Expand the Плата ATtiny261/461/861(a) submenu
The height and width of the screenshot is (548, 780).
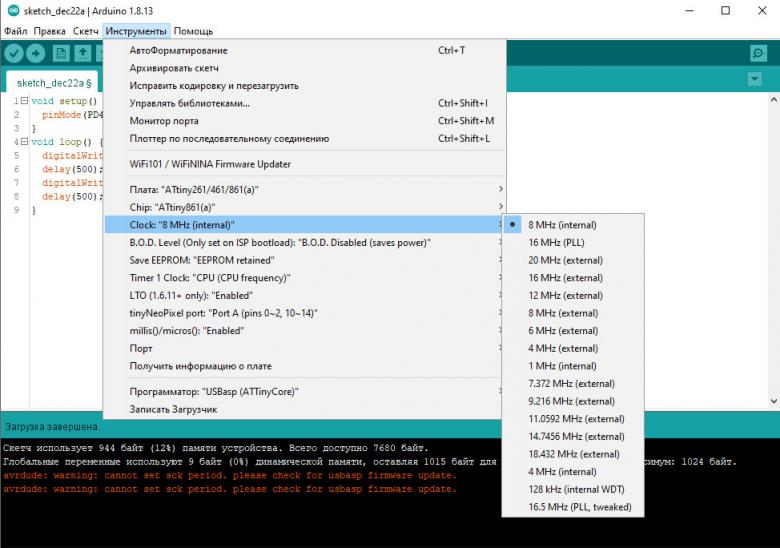point(304,189)
